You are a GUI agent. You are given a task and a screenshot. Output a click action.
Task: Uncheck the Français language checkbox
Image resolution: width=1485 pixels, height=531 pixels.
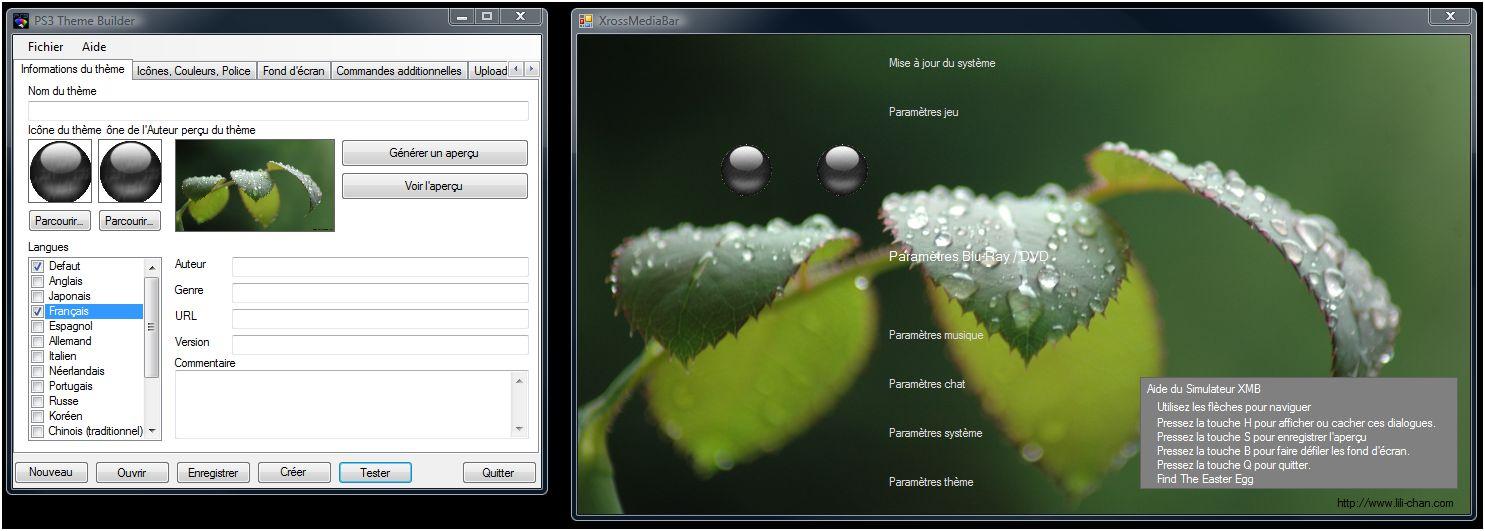click(38, 311)
